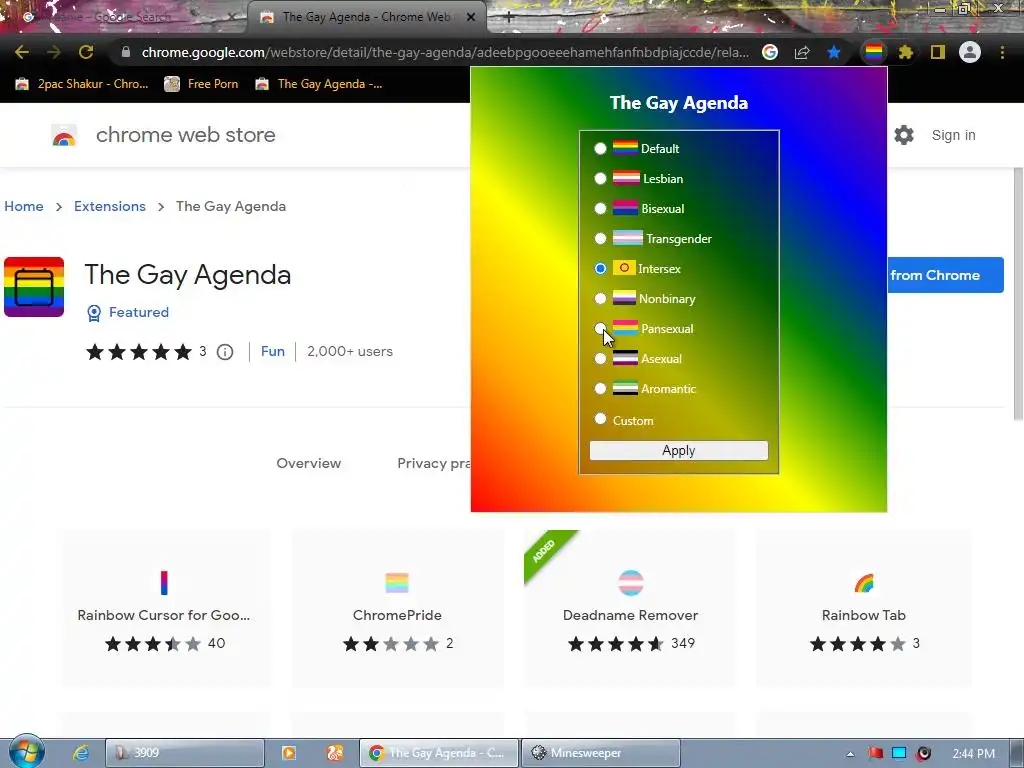Screen dimensions: 1024x768
Task: Open Rainbow Tab extension card
Action: pyautogui.click(x=863, y=608)
